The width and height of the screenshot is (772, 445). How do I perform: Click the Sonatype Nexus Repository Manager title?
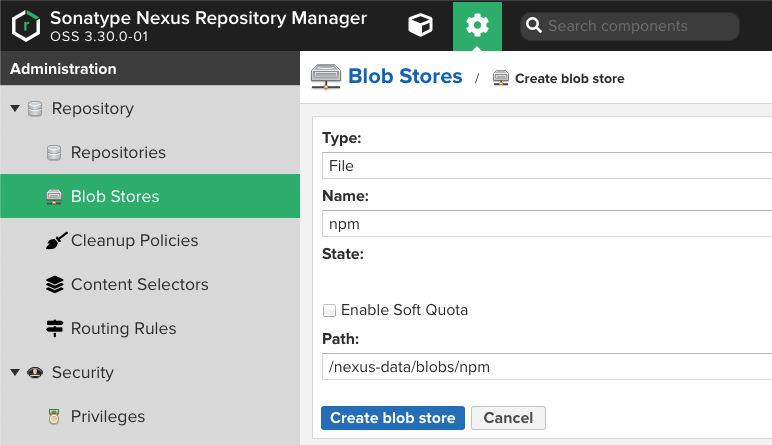pyautogui.click(x=208, y=18)
